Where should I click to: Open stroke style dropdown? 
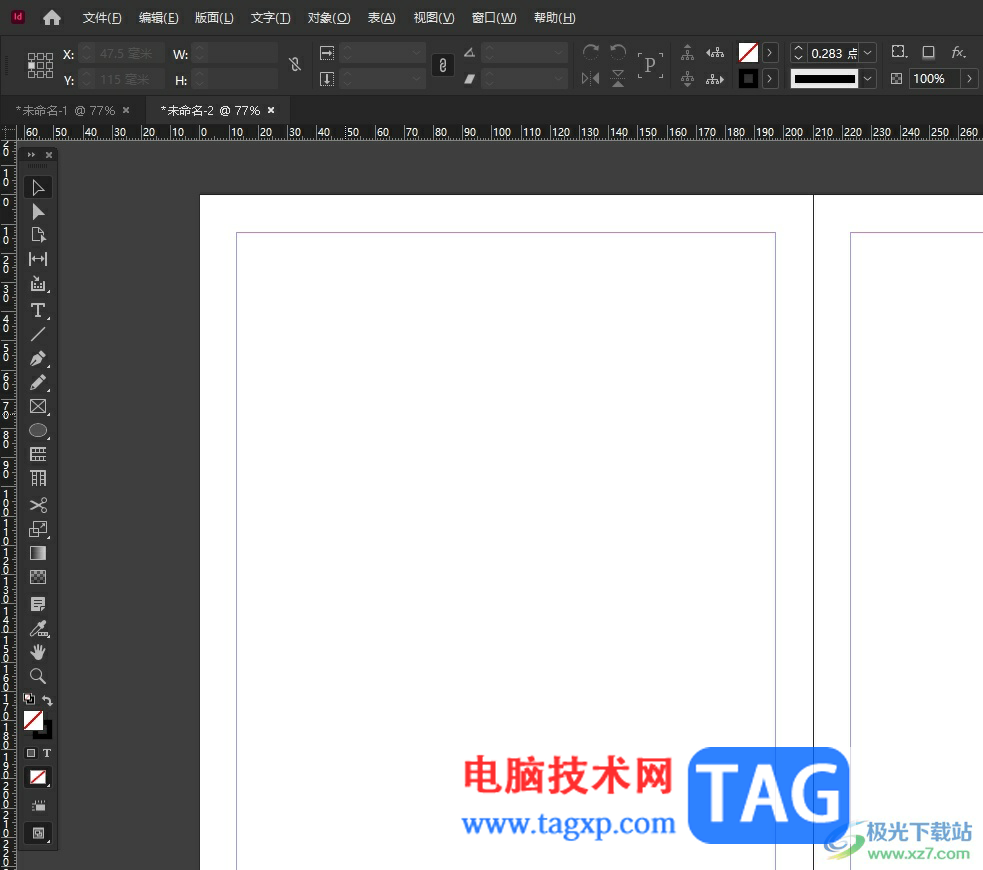[868, 78]
